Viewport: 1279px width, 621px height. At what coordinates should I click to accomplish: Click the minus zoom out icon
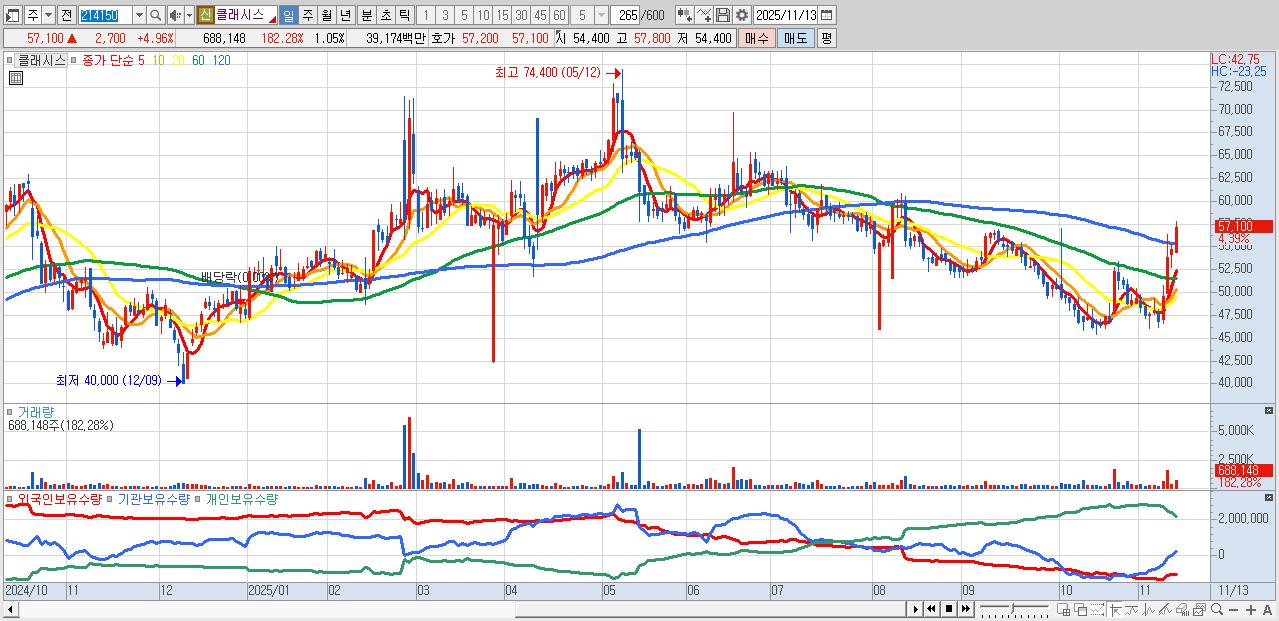pos(1233,610)
